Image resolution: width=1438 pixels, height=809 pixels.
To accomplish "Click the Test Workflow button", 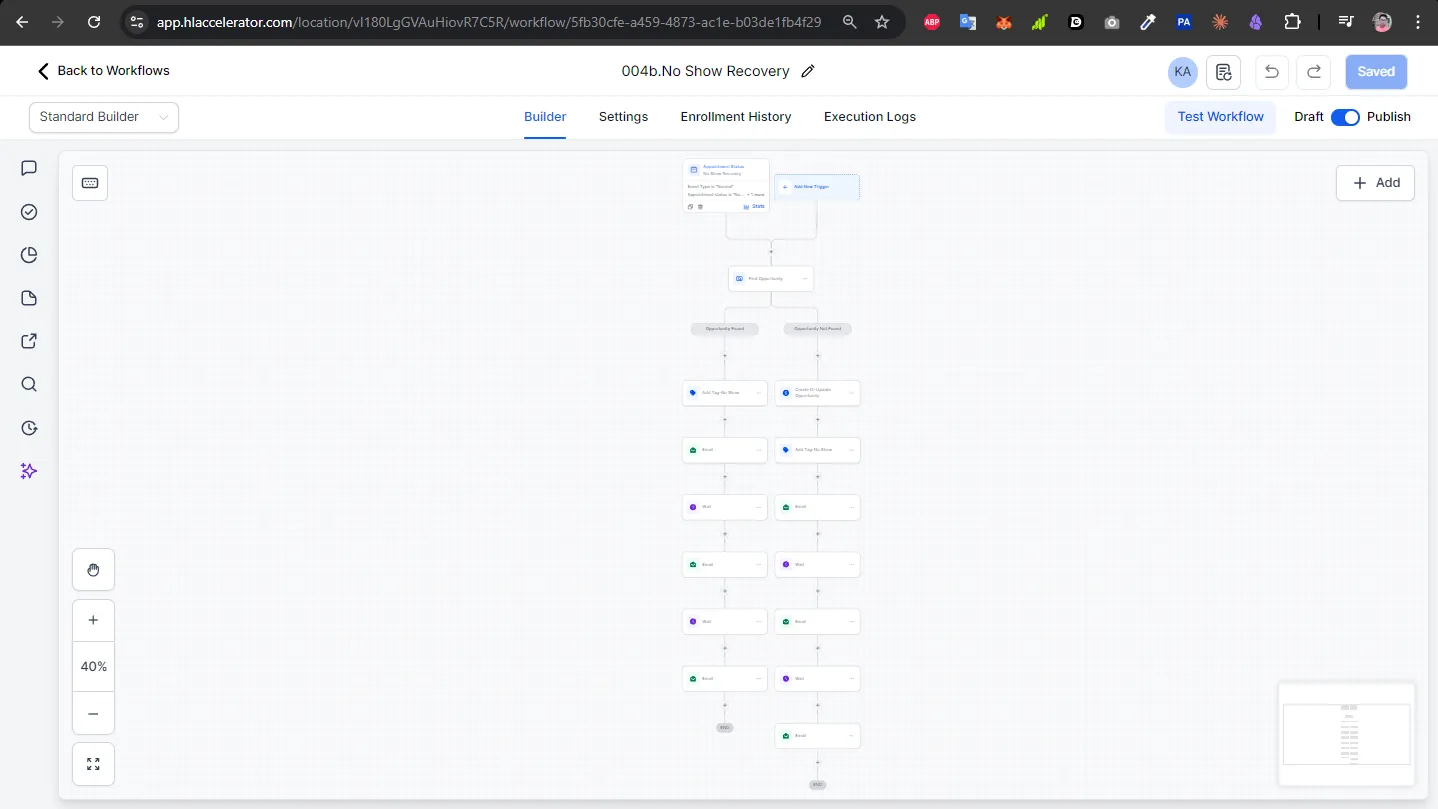I will click(x=1220, y=117).
